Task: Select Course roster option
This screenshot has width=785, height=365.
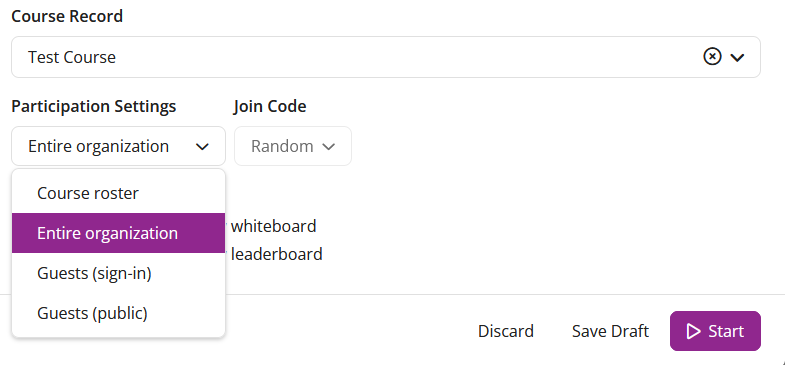Action: coord(119,193)
